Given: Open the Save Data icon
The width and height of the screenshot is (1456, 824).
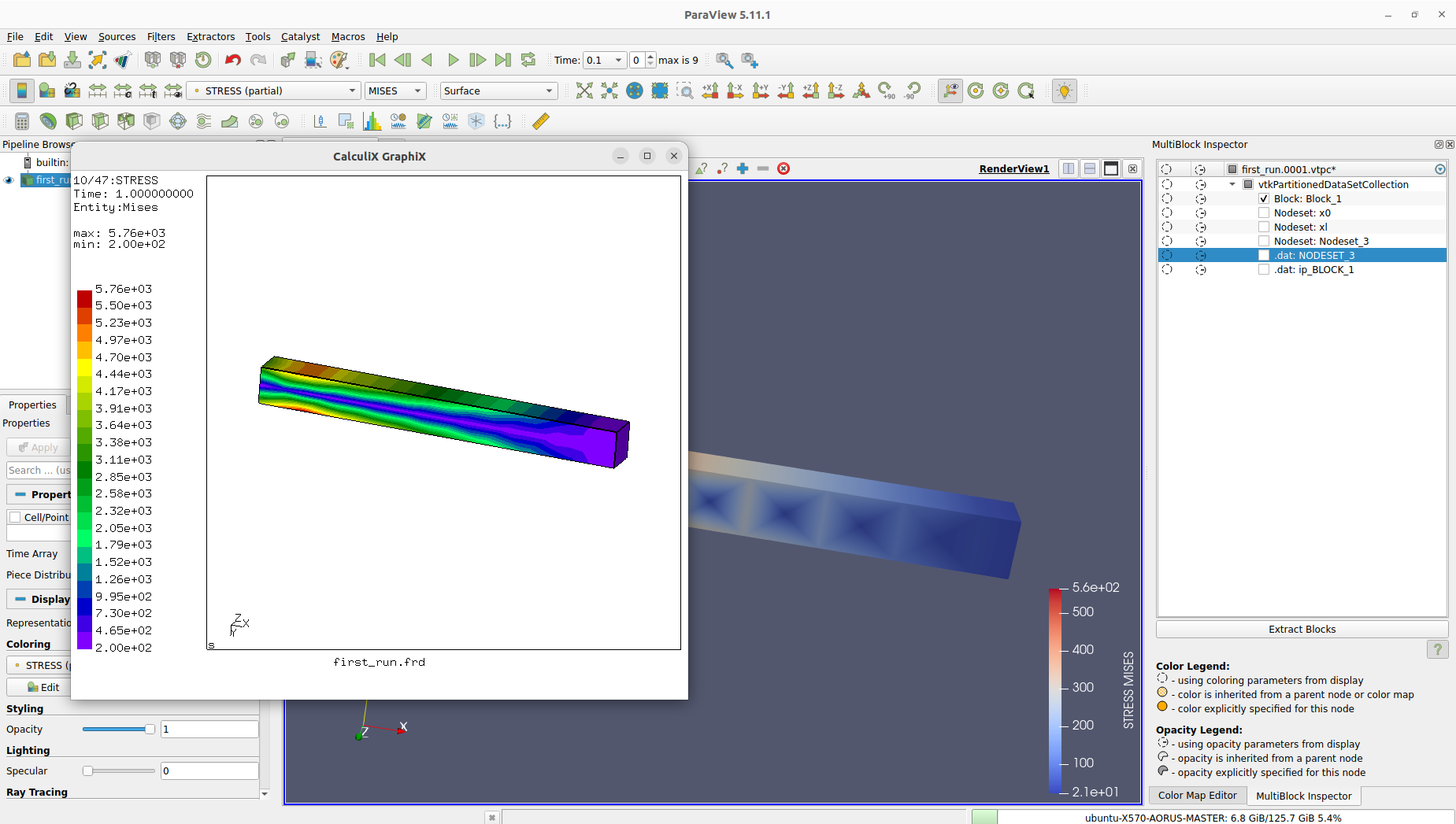Looking at the screenshot, I should point(72,60).
